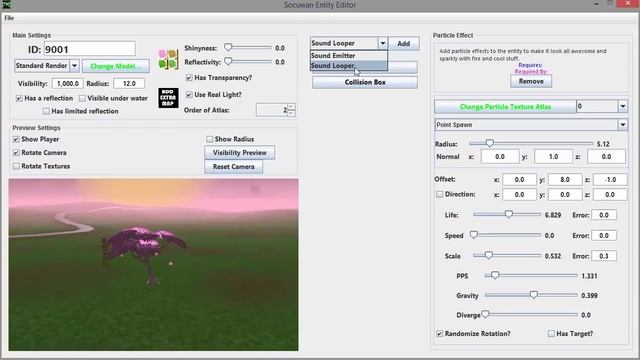Click the Normal z input field
Image resolution: width=640 pixels, height=360 pixels.
pyautogui.click(x=606, y=157)
